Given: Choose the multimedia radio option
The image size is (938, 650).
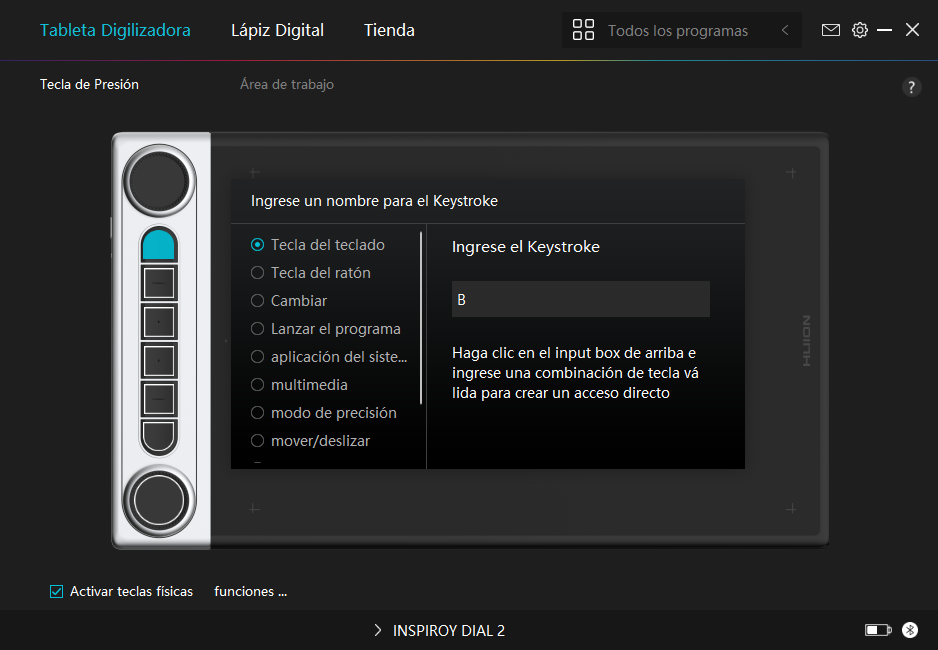Looking at the screenshot, I should (258, 385).
